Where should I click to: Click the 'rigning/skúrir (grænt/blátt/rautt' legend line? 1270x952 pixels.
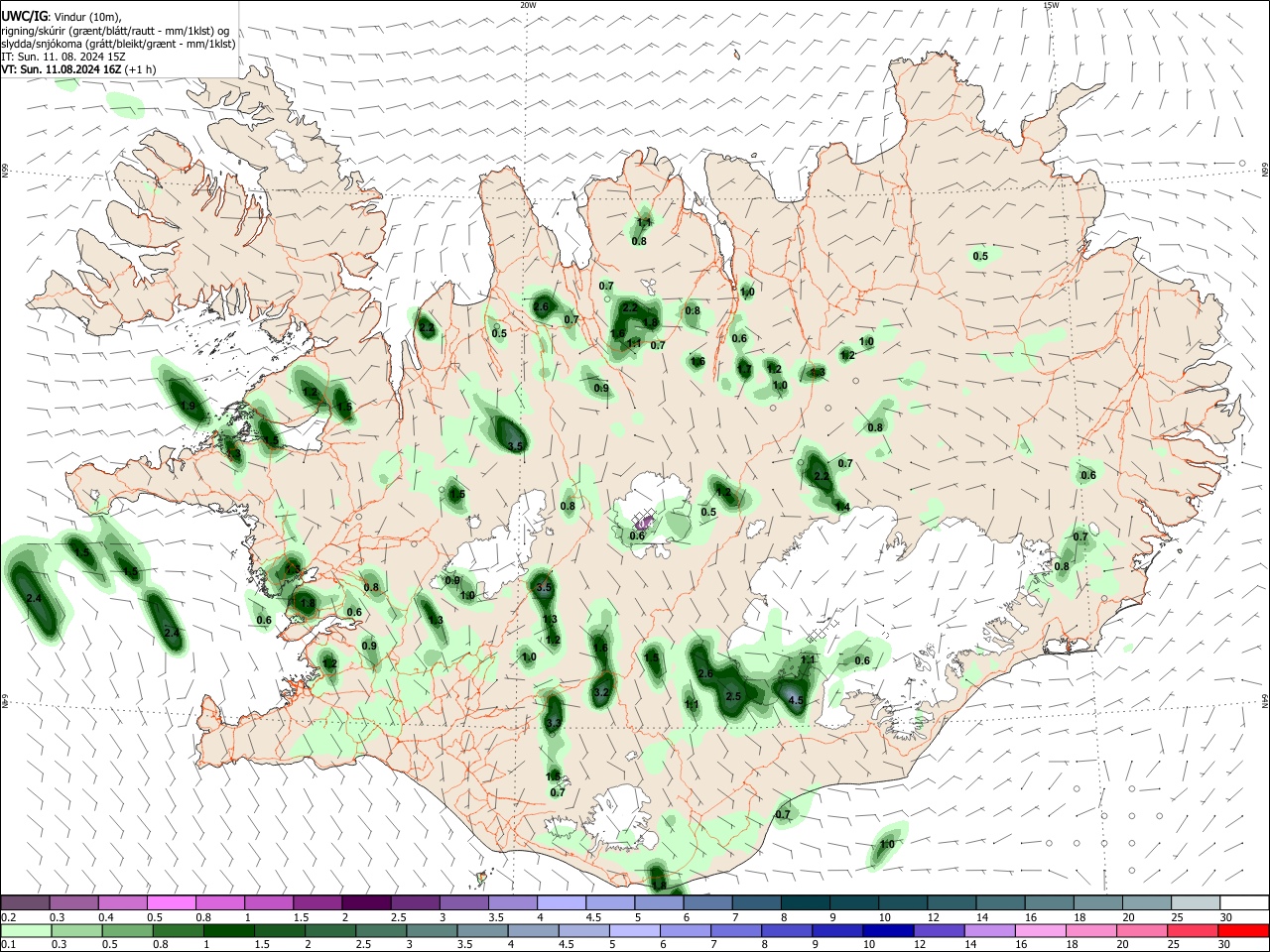coord(114,31)
